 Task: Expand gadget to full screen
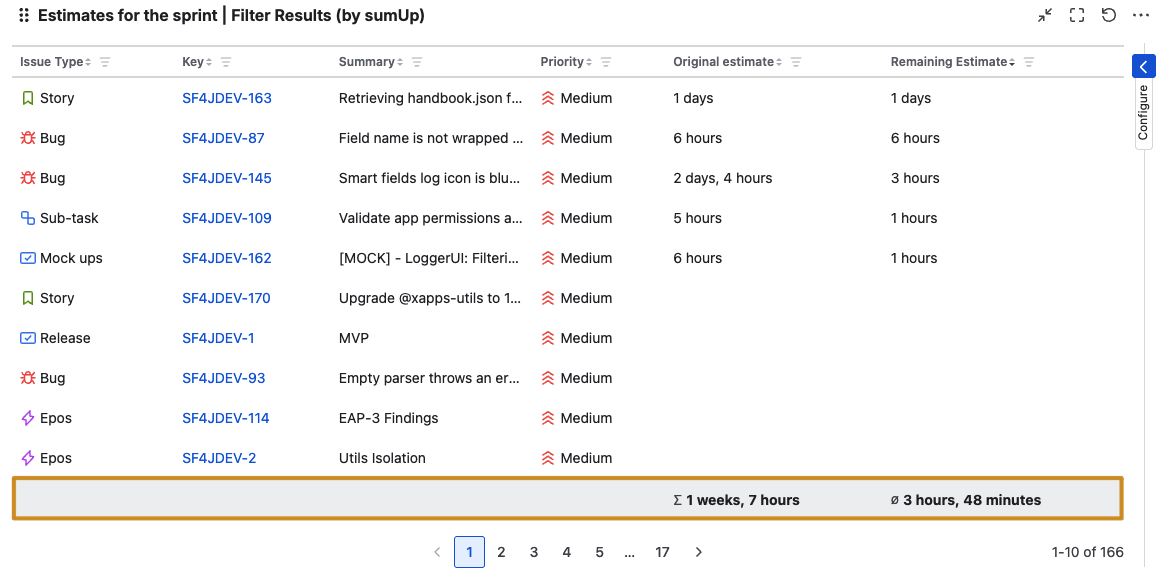coord(1077,15)
